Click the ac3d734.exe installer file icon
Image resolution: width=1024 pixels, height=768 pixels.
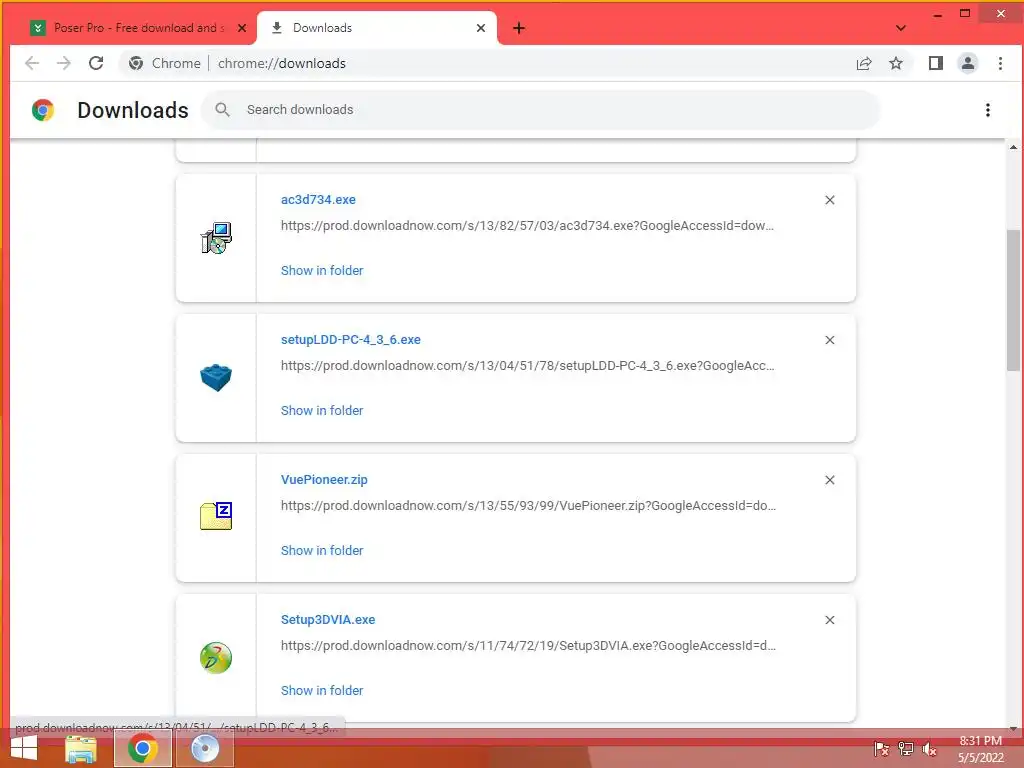point(216,238)
